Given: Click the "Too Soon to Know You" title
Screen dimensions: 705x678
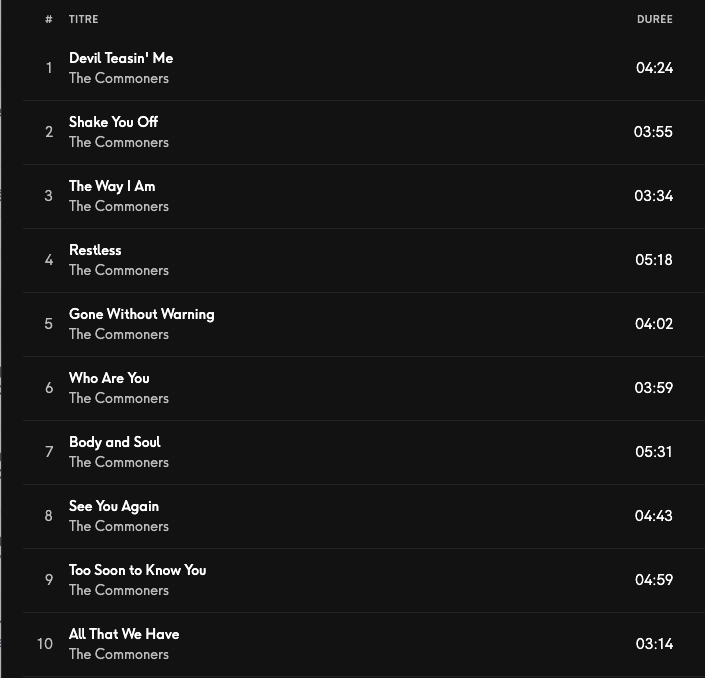Looking at the screenshot, I should [137, 570].
